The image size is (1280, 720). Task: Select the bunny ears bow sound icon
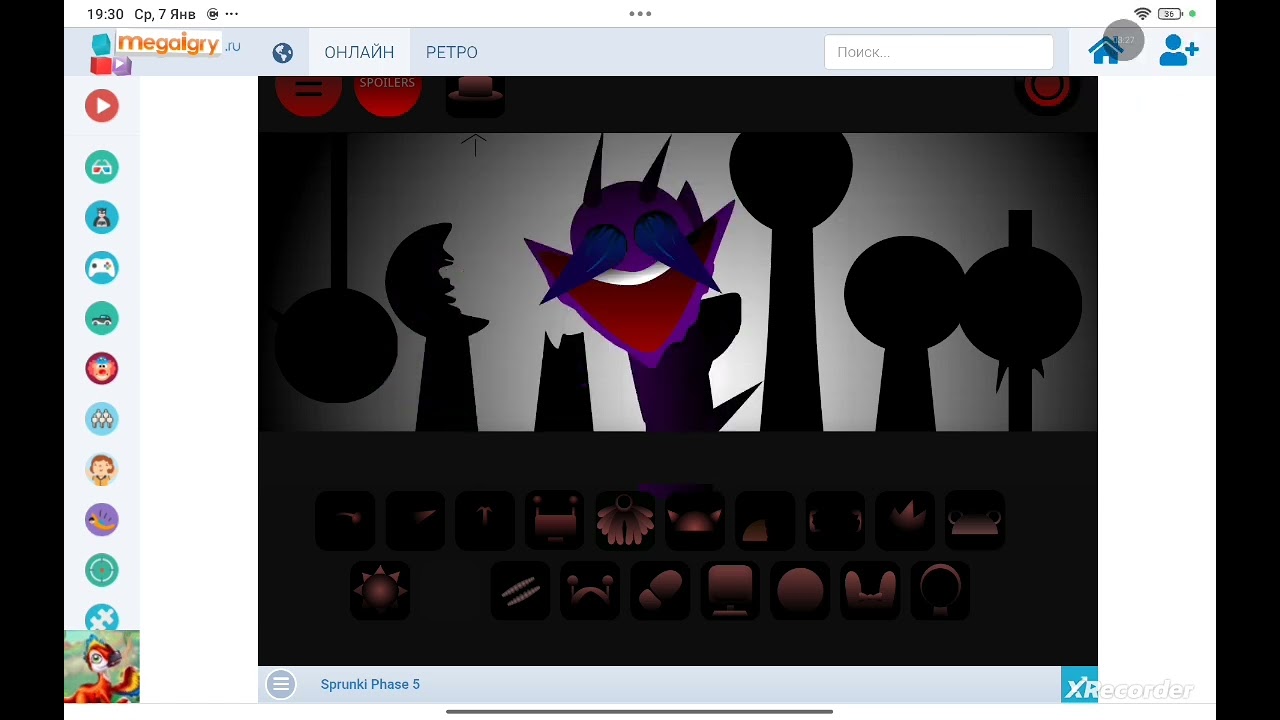870,590
